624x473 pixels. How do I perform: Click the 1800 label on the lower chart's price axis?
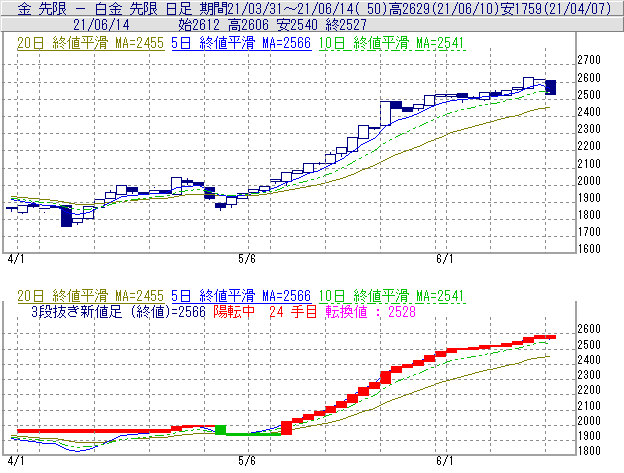589,451
